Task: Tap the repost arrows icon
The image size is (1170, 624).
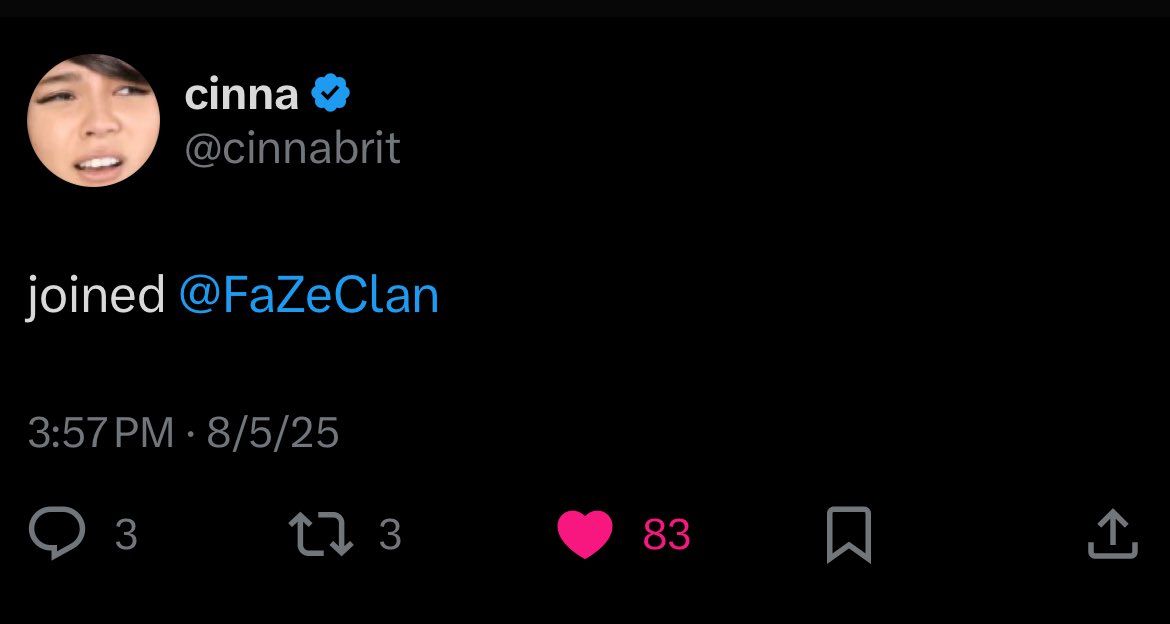Action: 321,533
